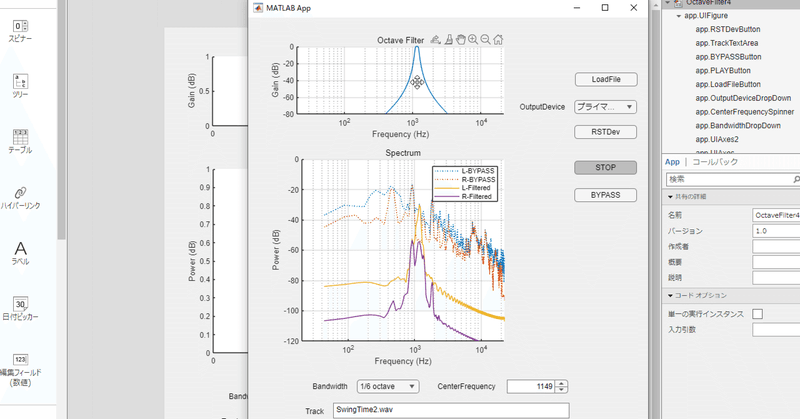Click the export axes icon above Octave Filter plot
This screenshot has height=419, width=800.
(x=435, y=39)
